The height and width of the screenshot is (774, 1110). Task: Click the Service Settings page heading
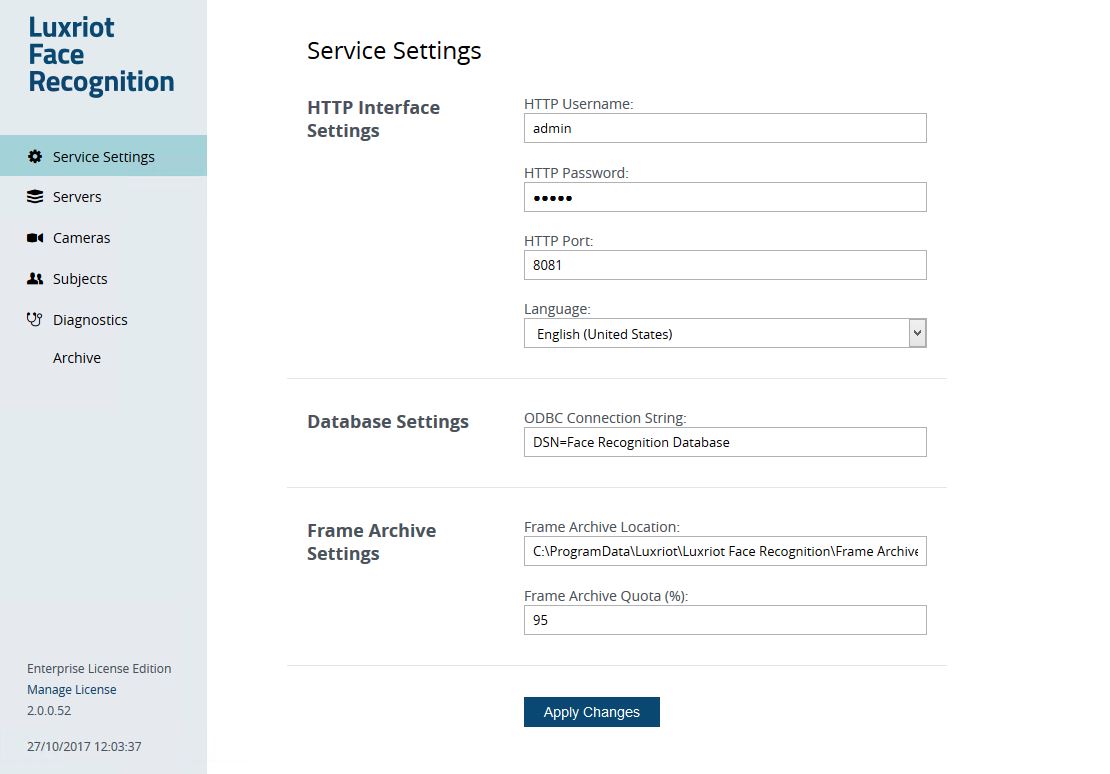coord(394,51)
